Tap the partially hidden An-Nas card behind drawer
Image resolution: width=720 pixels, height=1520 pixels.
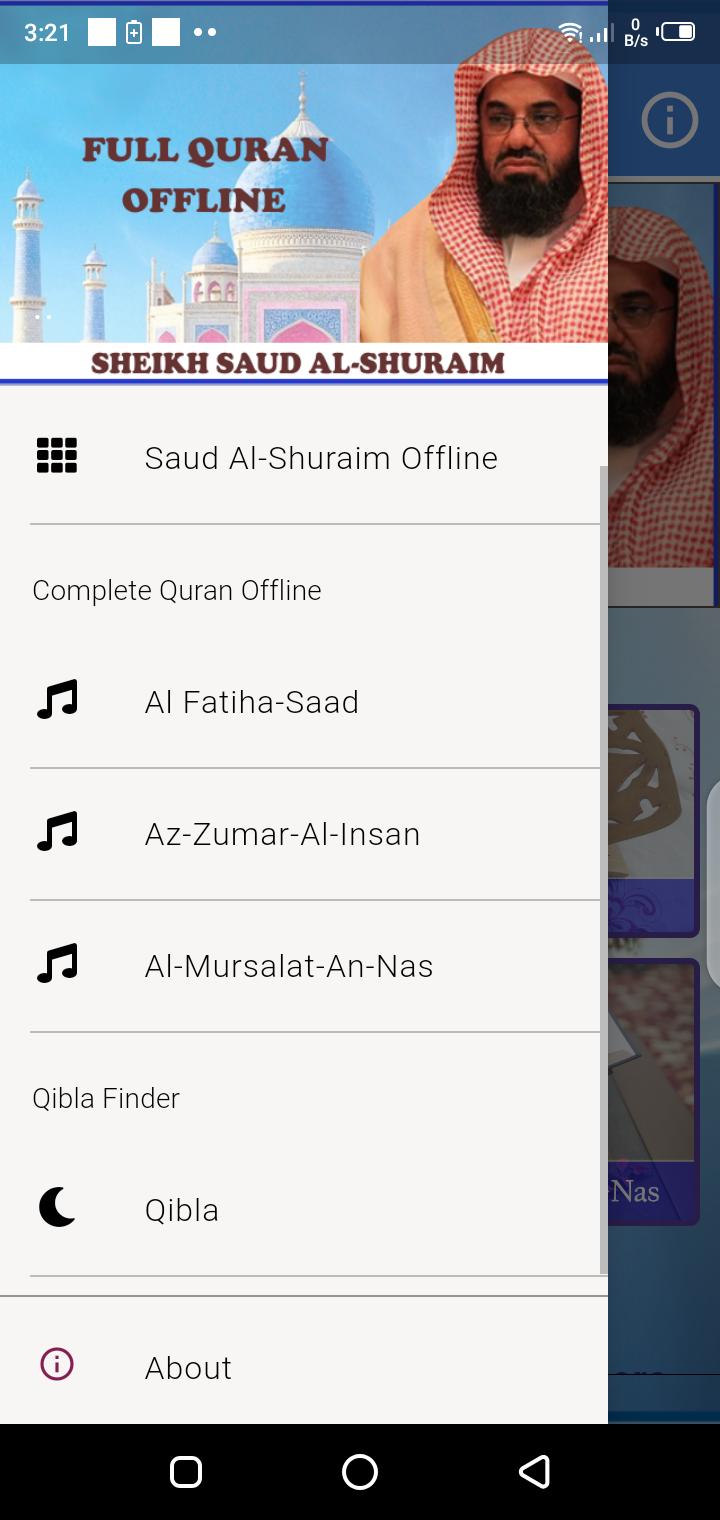point(653,1092)
